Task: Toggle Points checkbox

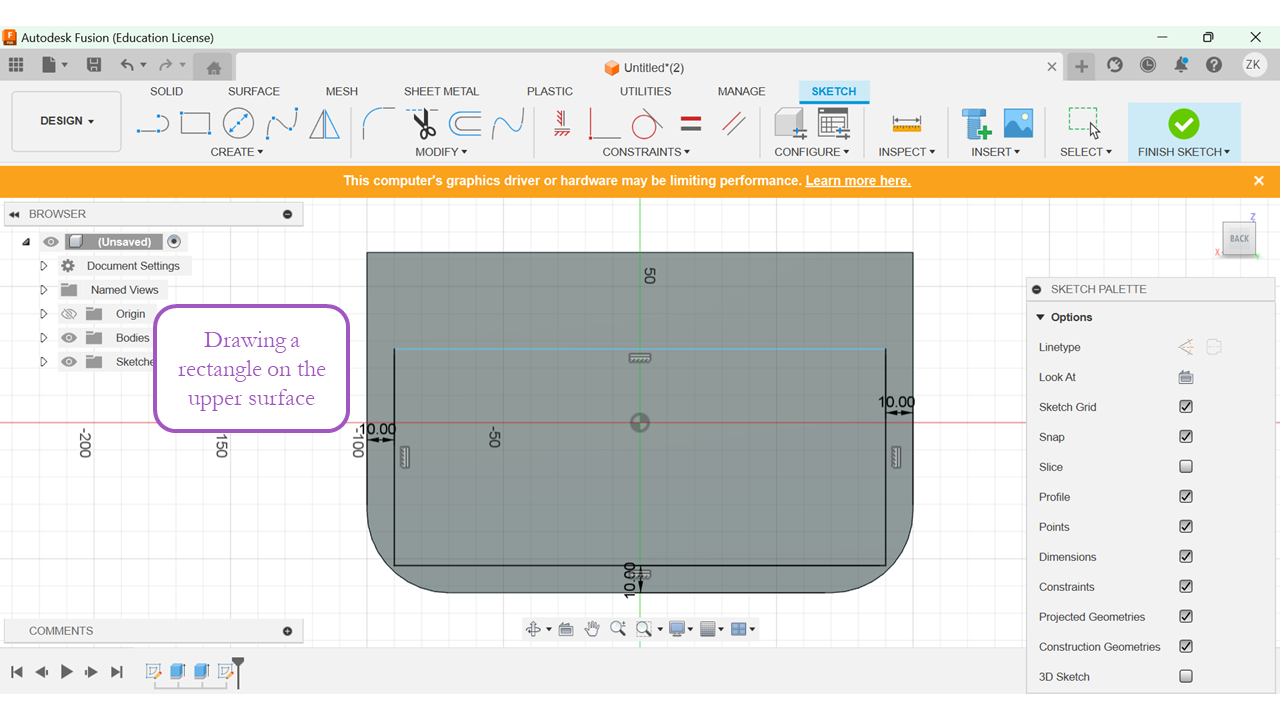Action: point(1186,527)
